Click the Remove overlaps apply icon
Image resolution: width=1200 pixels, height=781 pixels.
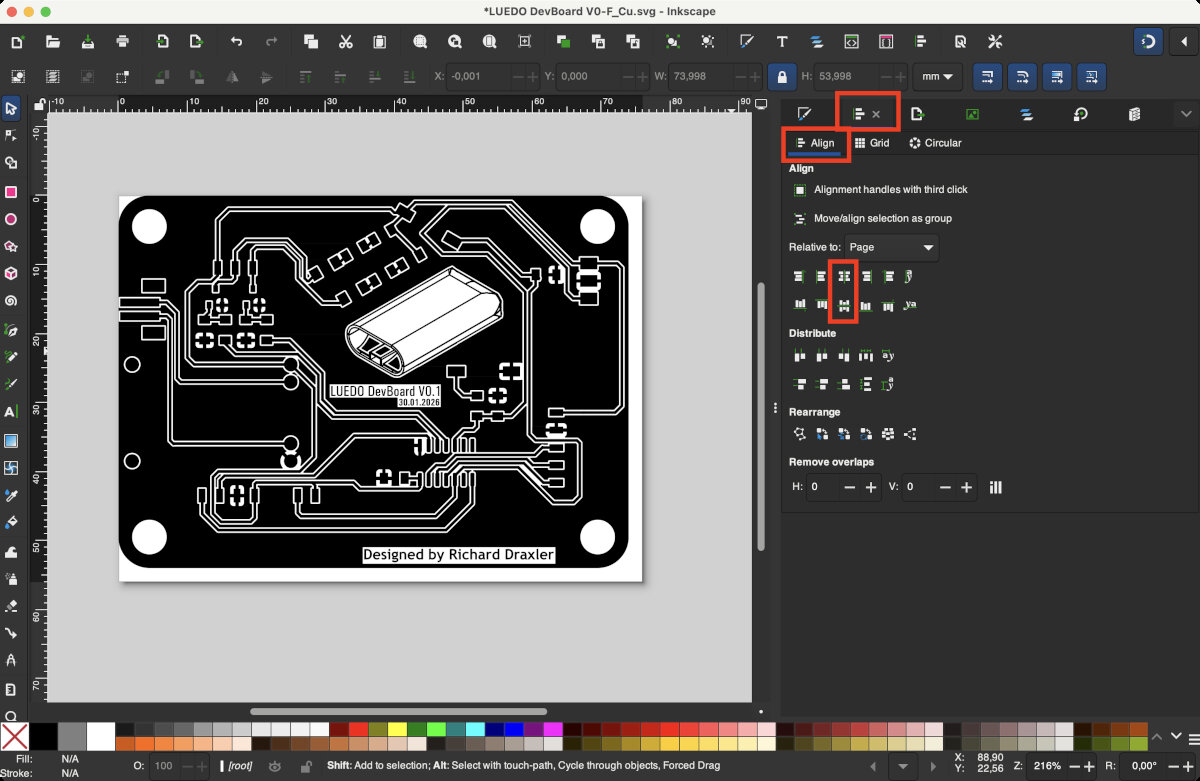(995, 487)
